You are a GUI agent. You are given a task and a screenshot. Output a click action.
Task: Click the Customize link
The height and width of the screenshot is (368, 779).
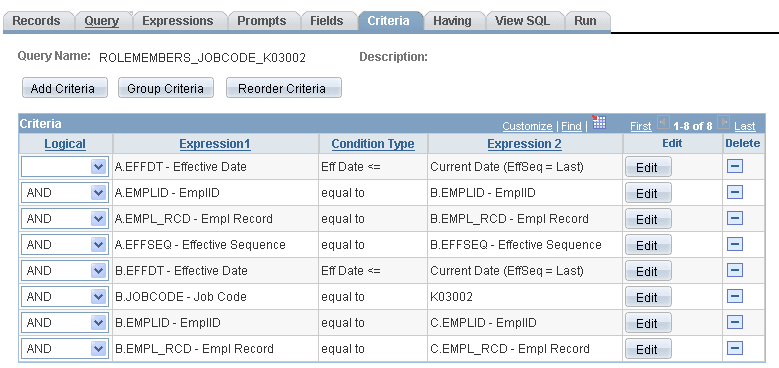(x=527, y=126)
